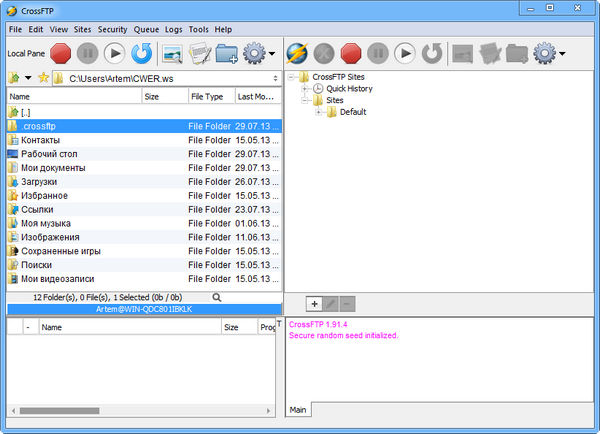This screenshot has height=434, width=600.
Task: Click the local pane red Stop button
Action: [x=59, y=53]
